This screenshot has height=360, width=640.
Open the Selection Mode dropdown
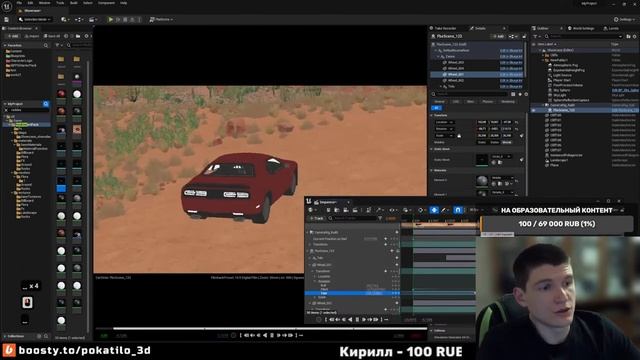tap(35, 19)
